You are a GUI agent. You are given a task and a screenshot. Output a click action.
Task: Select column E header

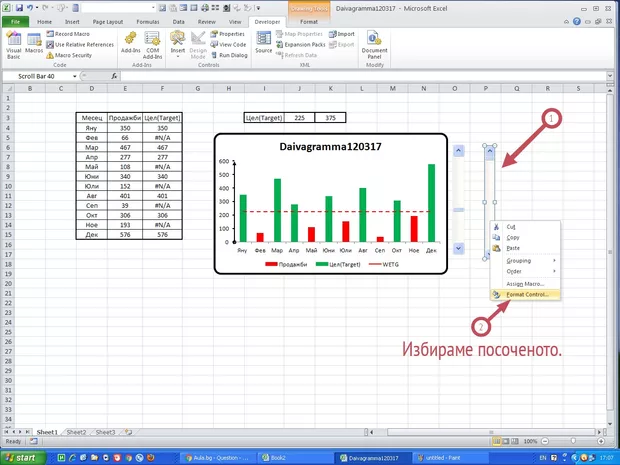pyautogui.click(x=125, y=89)
